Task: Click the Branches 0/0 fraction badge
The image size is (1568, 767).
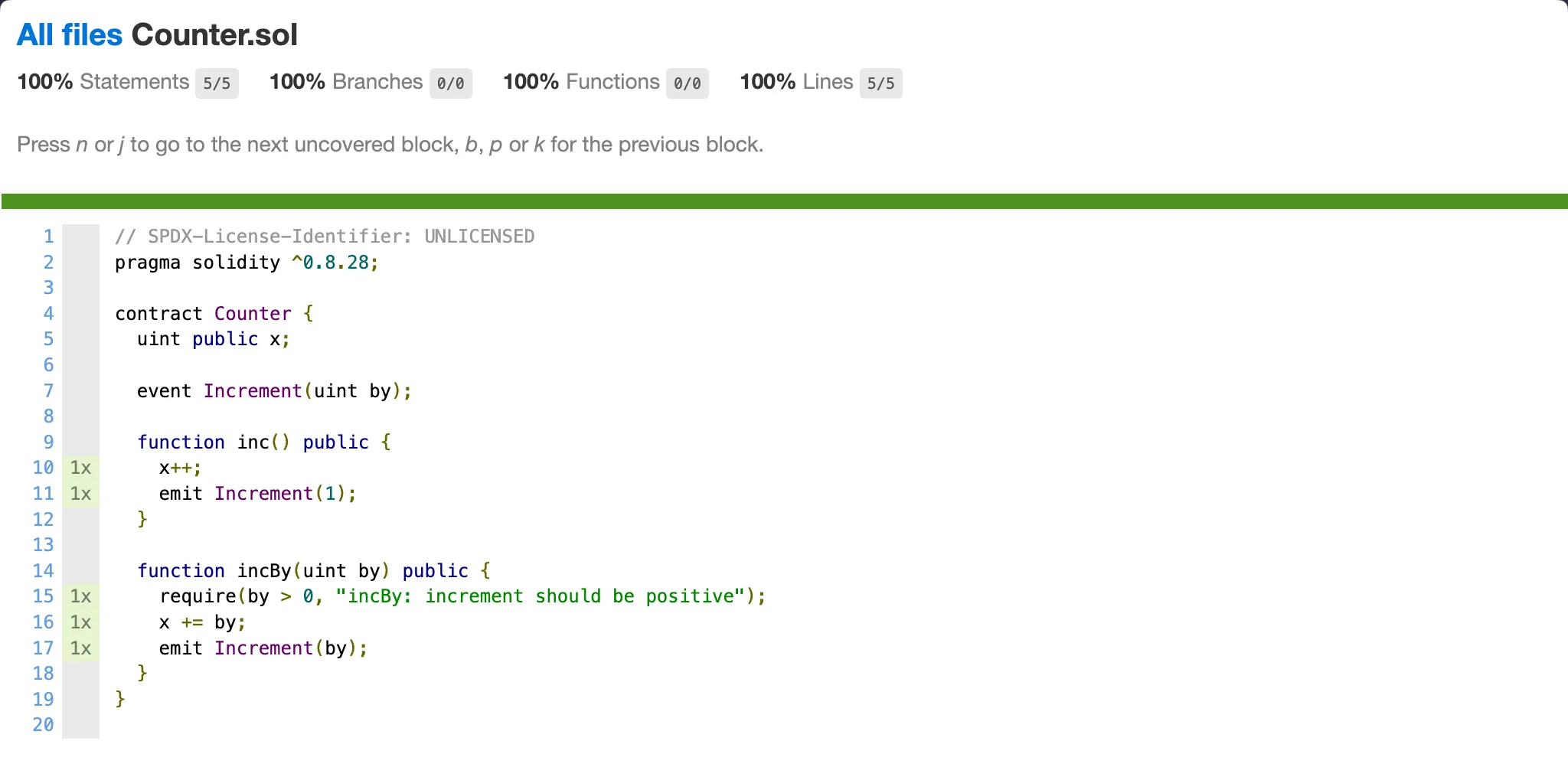Action: (x=450, y=83)
